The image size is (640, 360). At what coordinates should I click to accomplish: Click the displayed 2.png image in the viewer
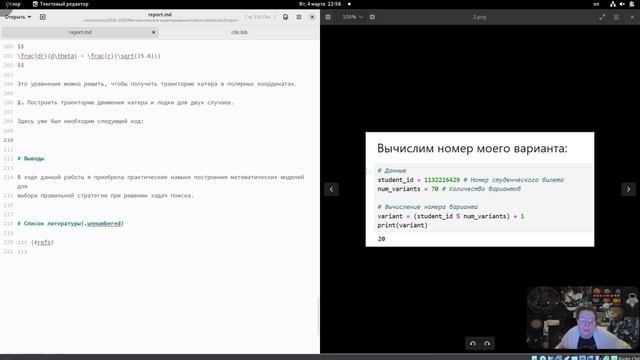480,189
